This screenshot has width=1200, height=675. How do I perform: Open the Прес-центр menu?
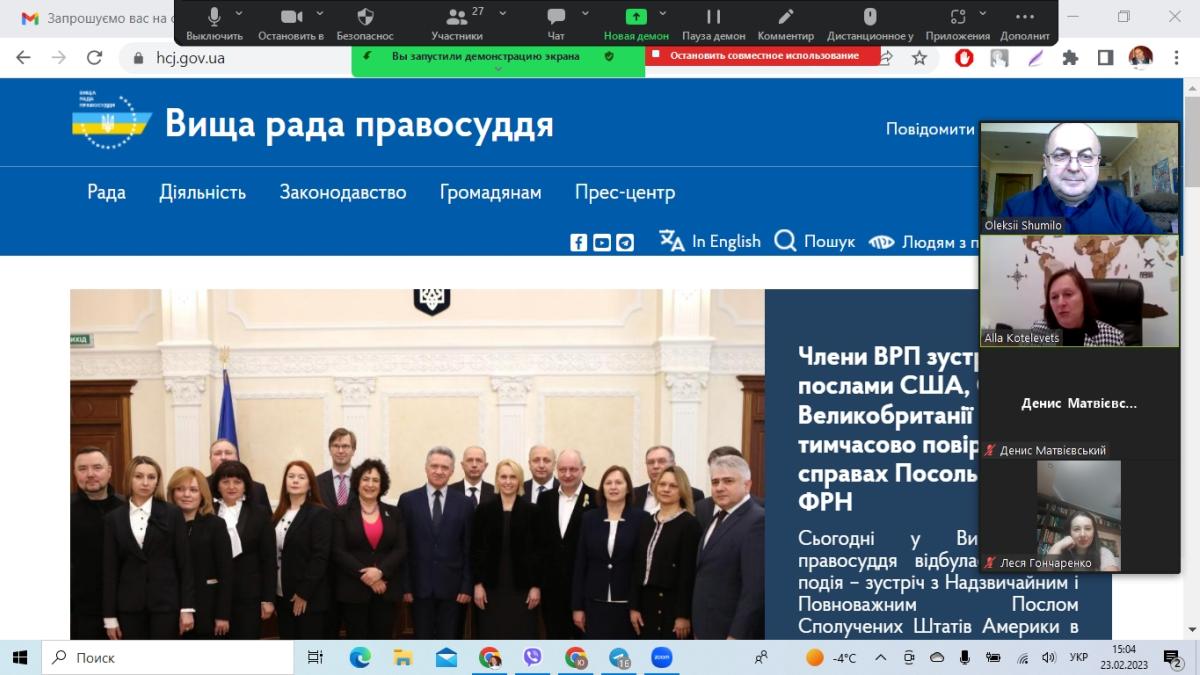coord(625,192)
